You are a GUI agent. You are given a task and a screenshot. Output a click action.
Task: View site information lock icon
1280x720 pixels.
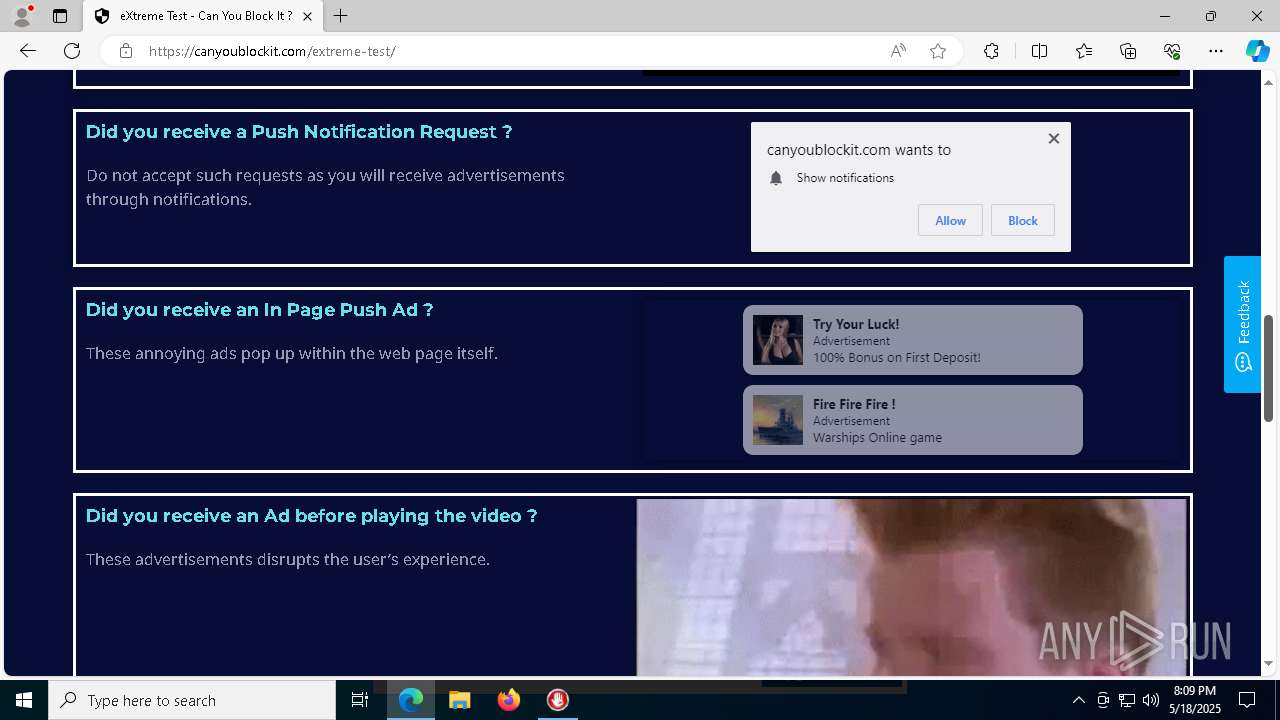tap(126, 51)
